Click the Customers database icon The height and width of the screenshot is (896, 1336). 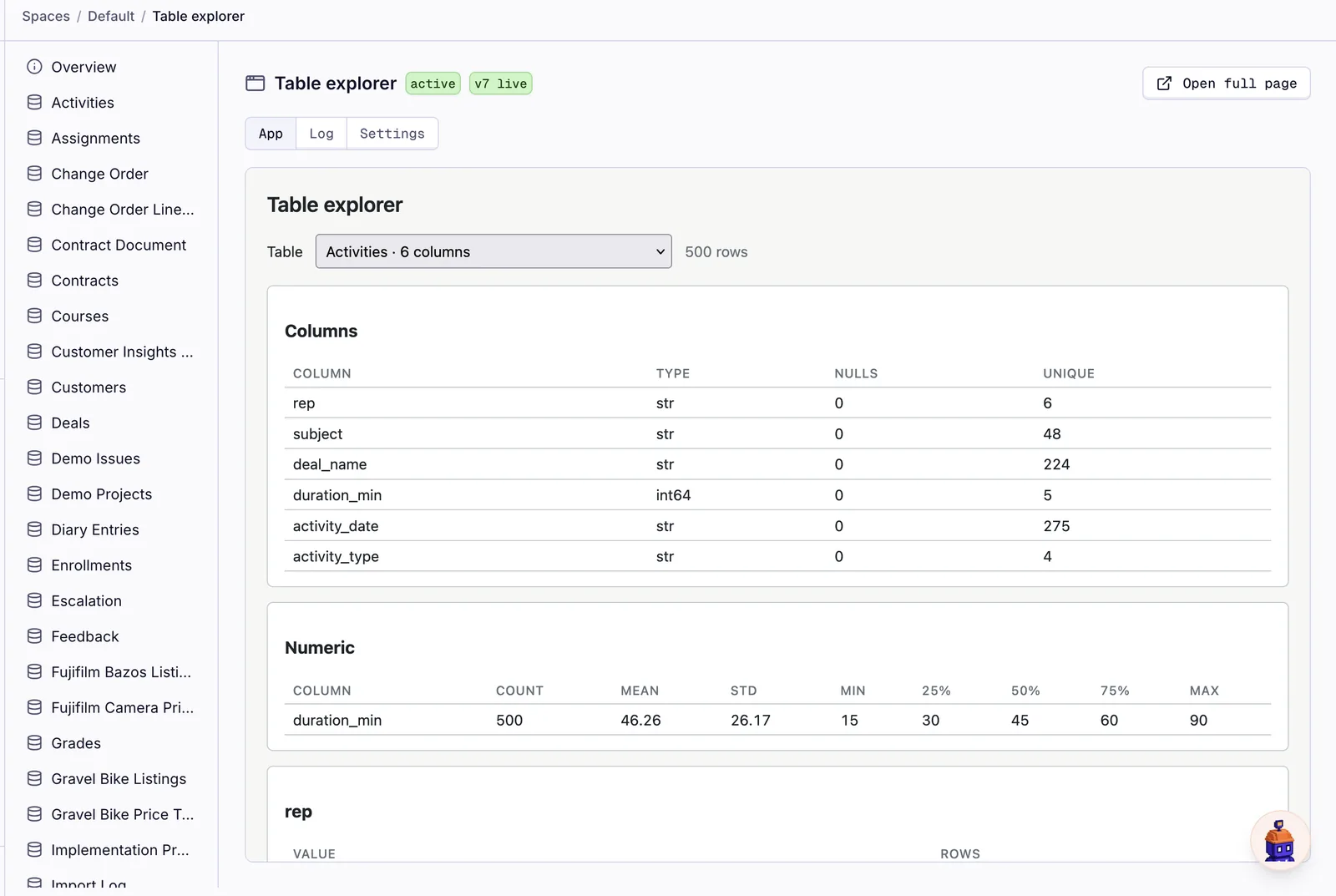click(x=34, y=387)
